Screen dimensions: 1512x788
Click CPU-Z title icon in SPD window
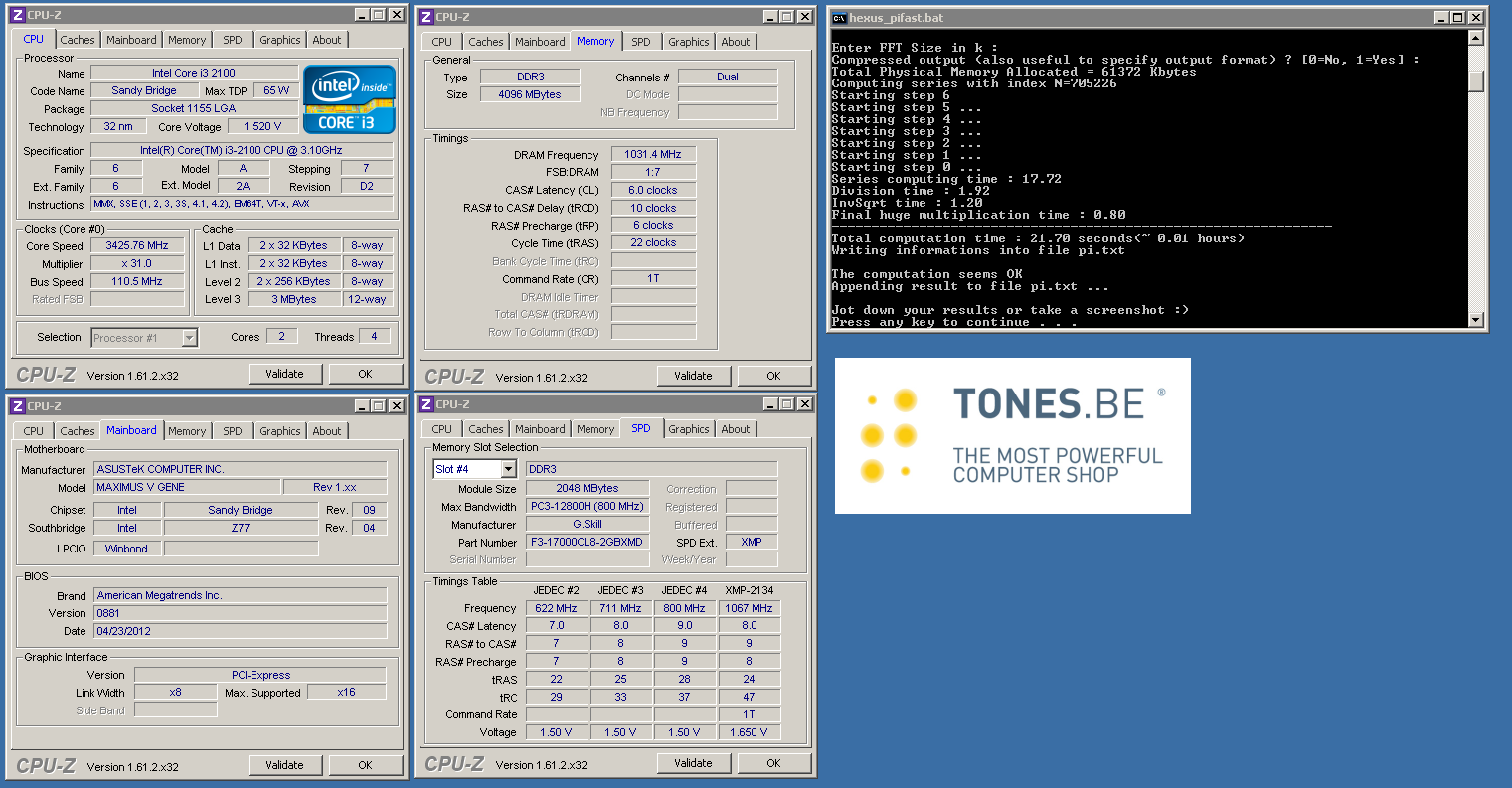(425, 404)
